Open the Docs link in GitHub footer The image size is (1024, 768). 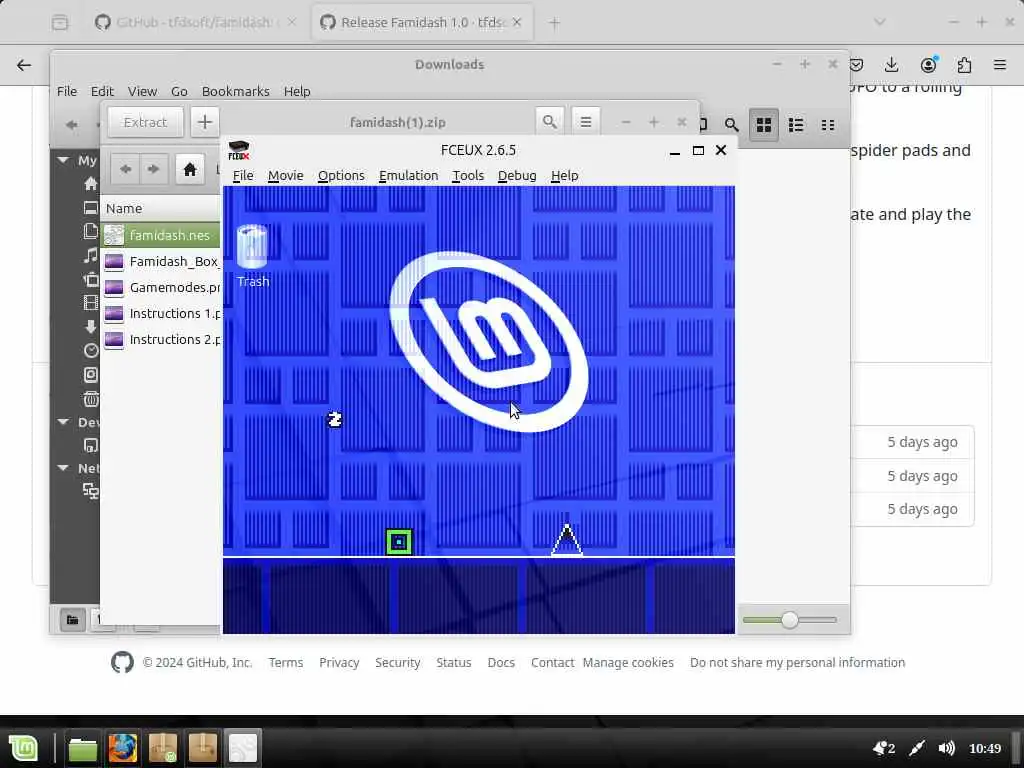coord(501,662)
